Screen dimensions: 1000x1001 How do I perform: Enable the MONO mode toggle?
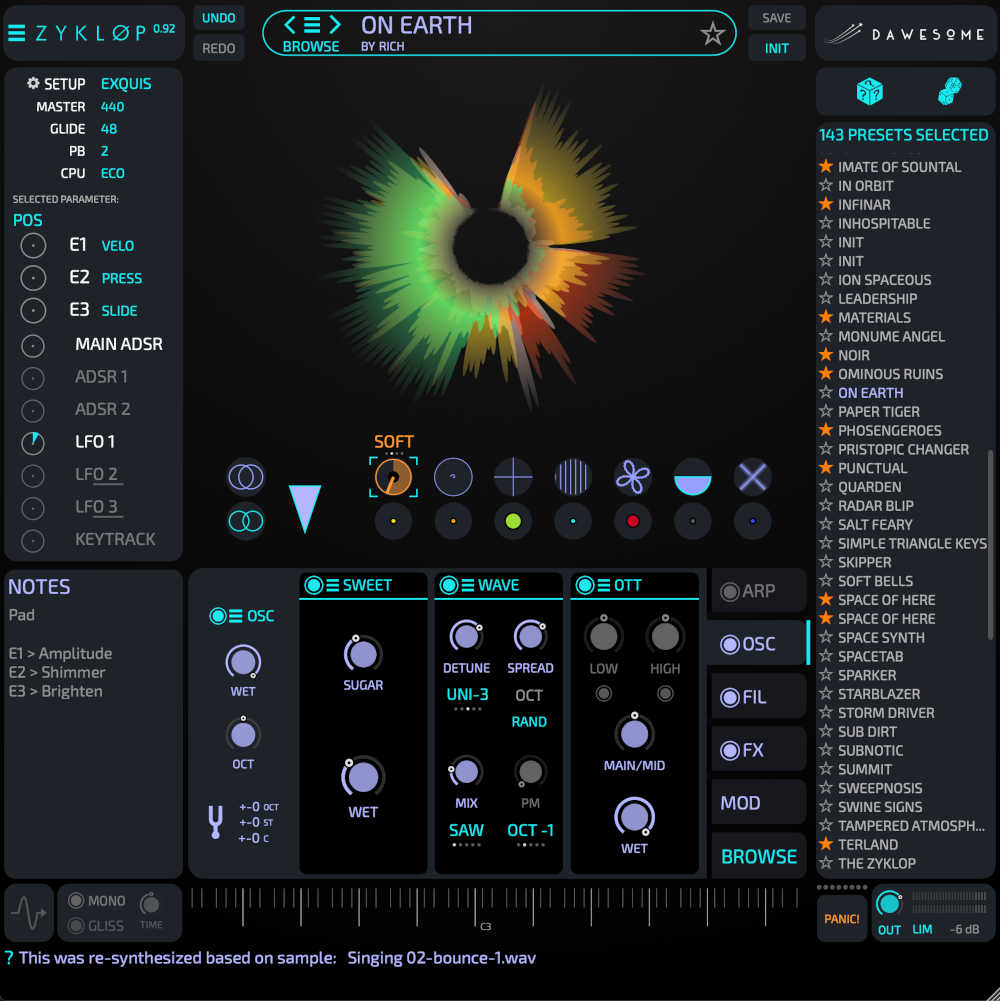76,900
